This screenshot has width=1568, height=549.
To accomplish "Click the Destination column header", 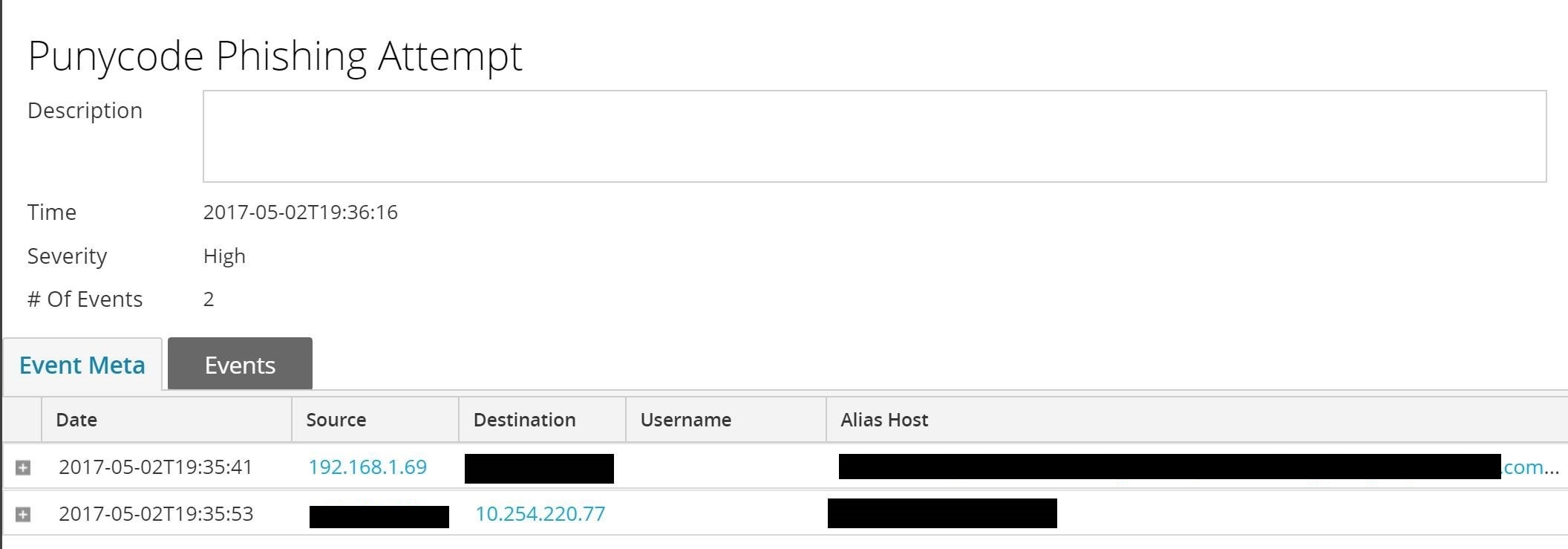I will tap(524, 420).
